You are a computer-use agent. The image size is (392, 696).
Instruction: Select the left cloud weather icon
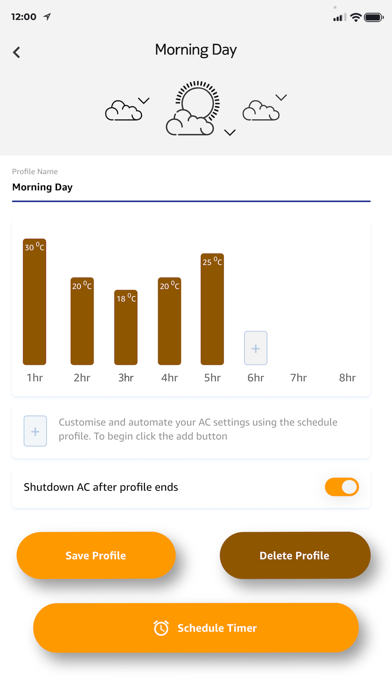(123, 111)
